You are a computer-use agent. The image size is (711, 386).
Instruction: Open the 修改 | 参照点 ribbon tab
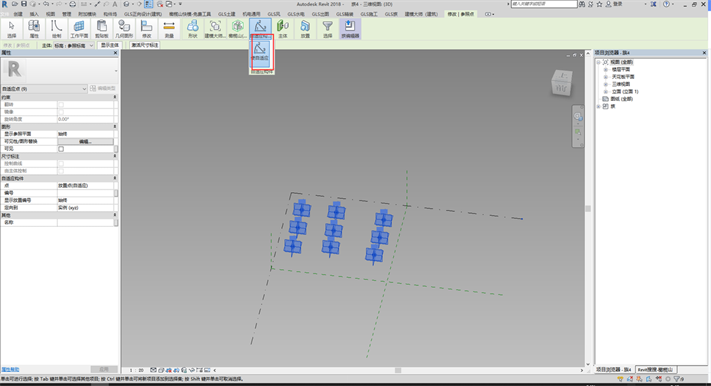(x=461, y=14)
